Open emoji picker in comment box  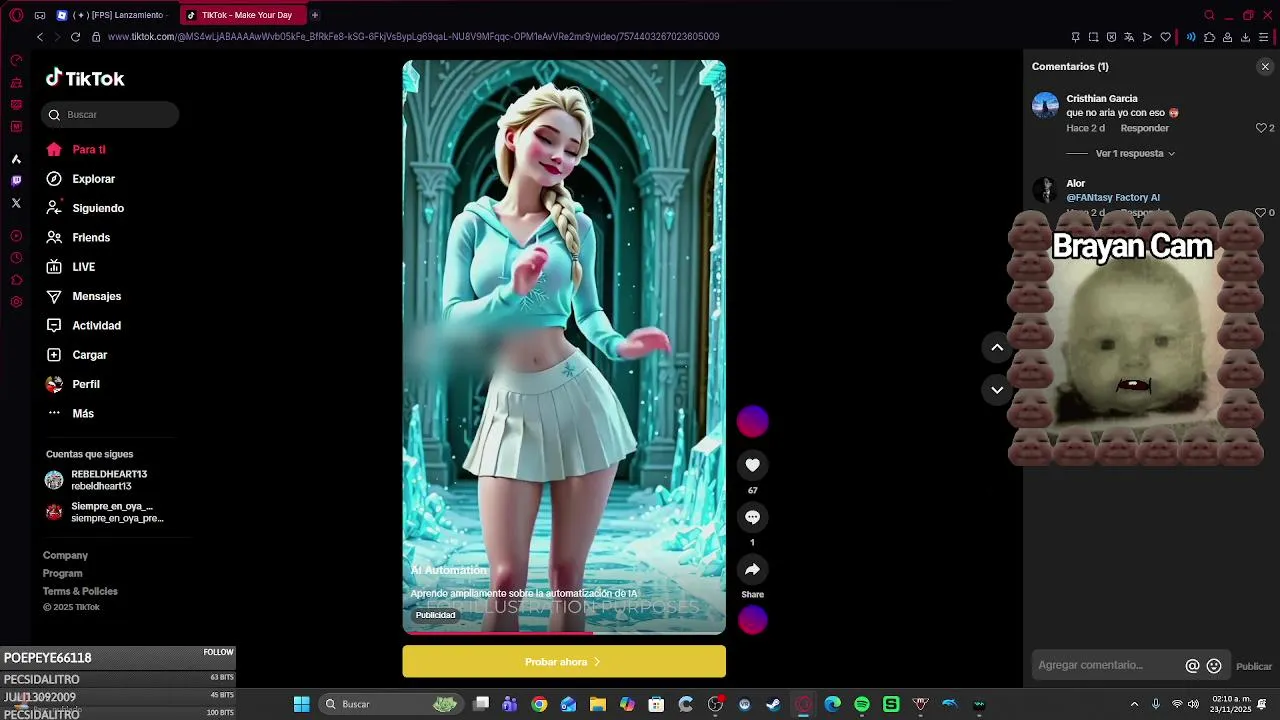tap(1214, 666)
